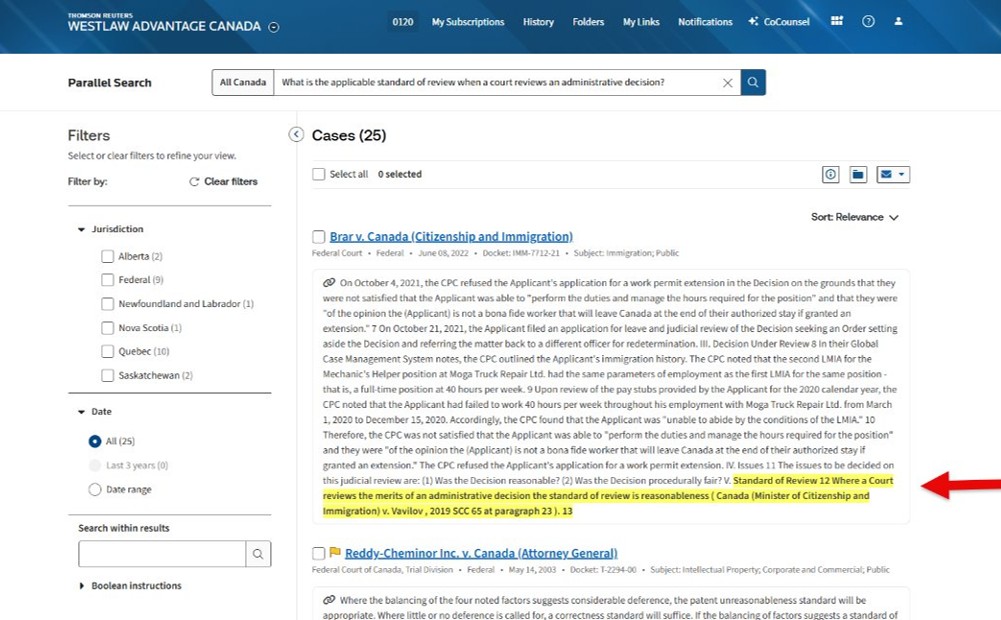Click the link icon in Brar snippet
Image resolution: width=1001 pixels, height=620 pixels.
coord(329,282)
